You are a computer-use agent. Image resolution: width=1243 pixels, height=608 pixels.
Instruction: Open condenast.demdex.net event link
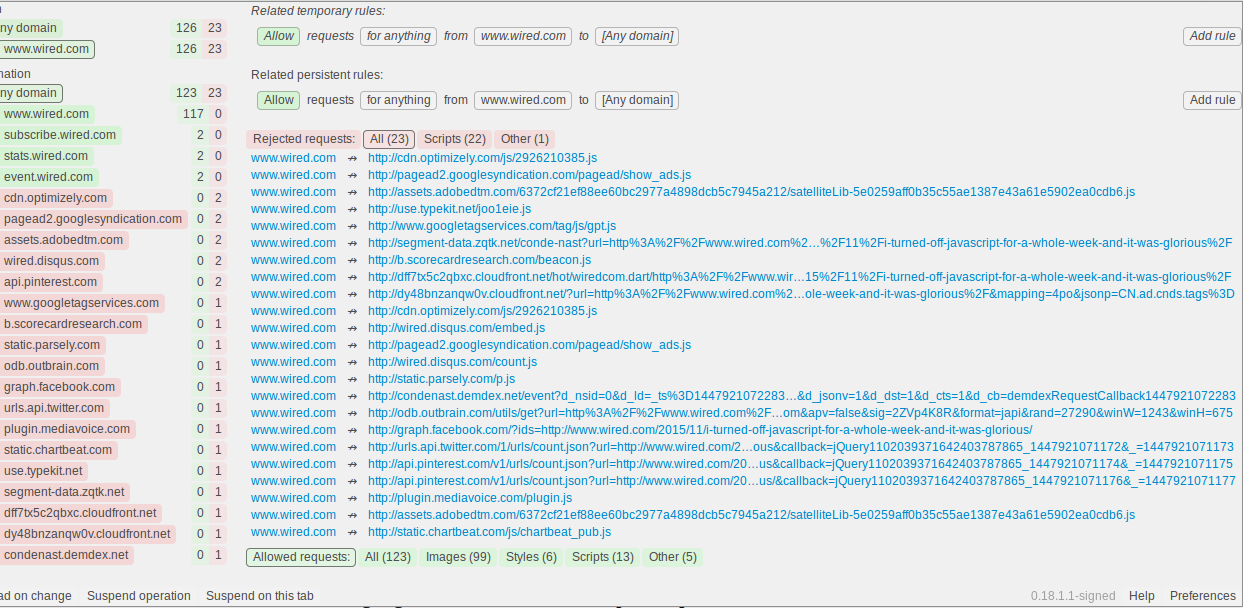(x=802, y=396)
